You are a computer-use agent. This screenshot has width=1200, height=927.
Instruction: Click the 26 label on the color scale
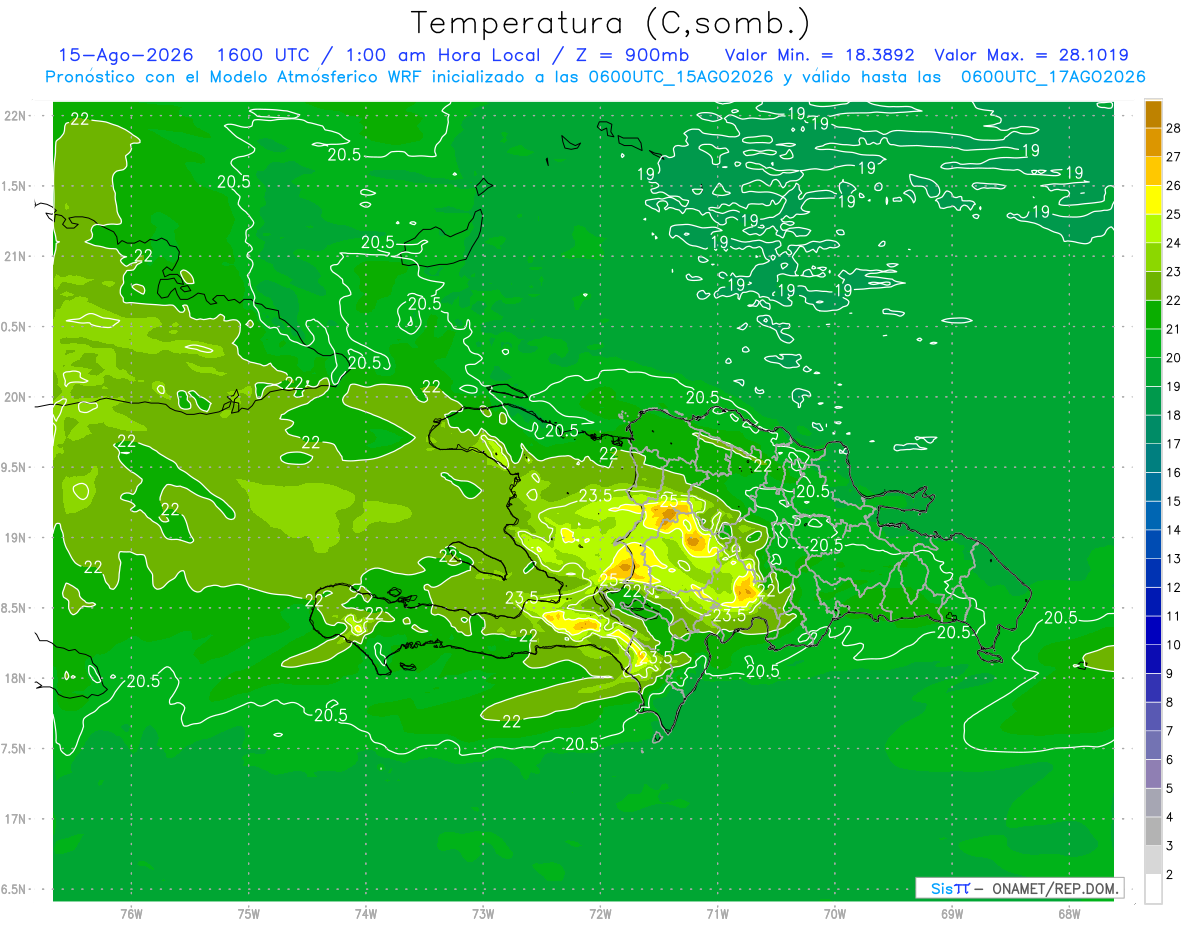1175,185
